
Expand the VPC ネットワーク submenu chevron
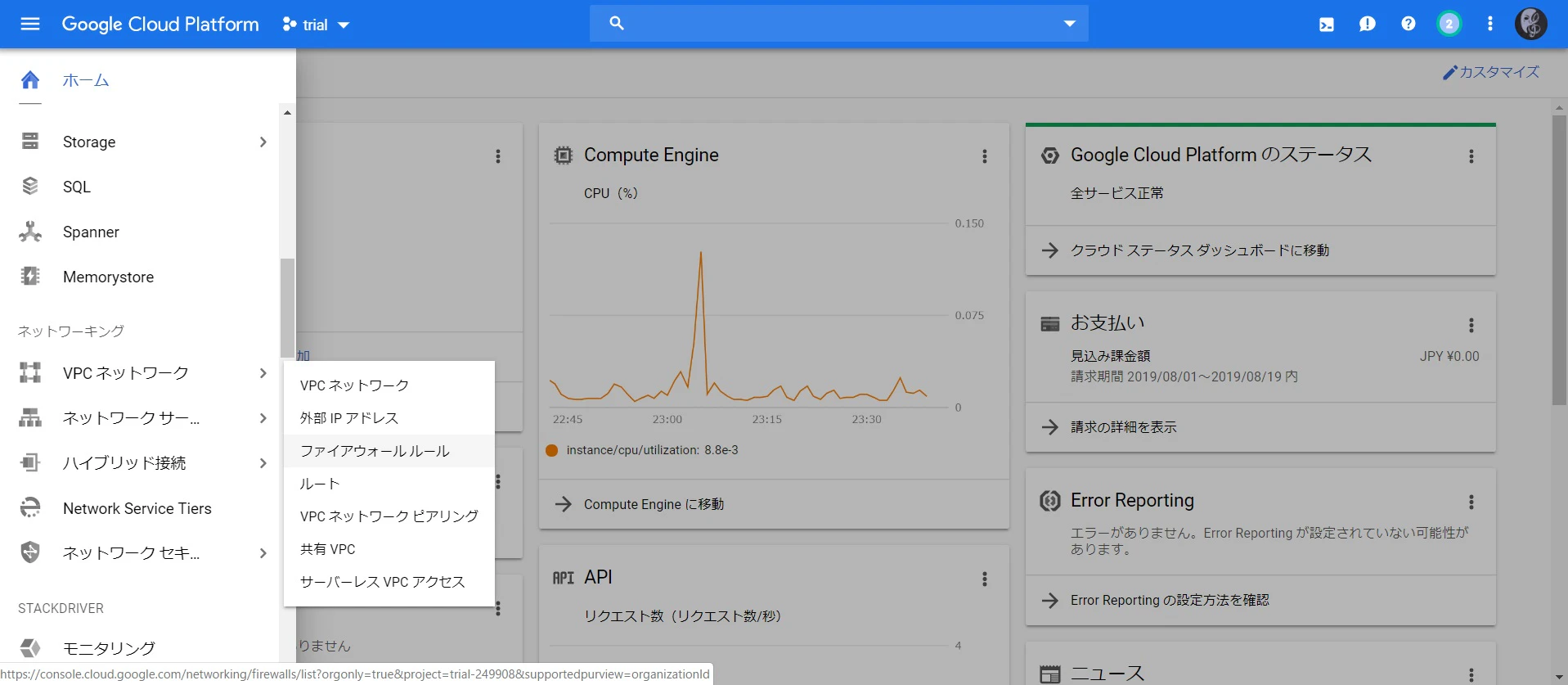pyautogui.click(x=263, y=373)
